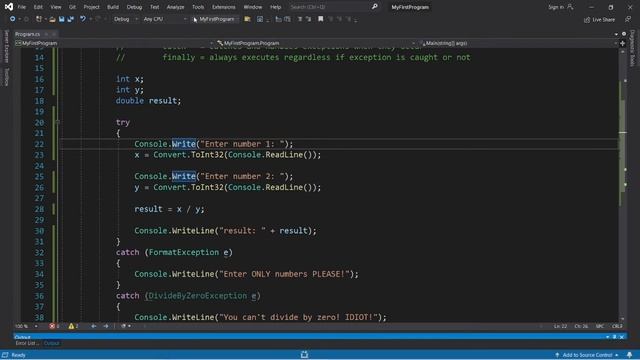The width and height of the screenshot is (640, 360).
Task: Open the Debug configuration dropdown
Action: coord(125,19)
